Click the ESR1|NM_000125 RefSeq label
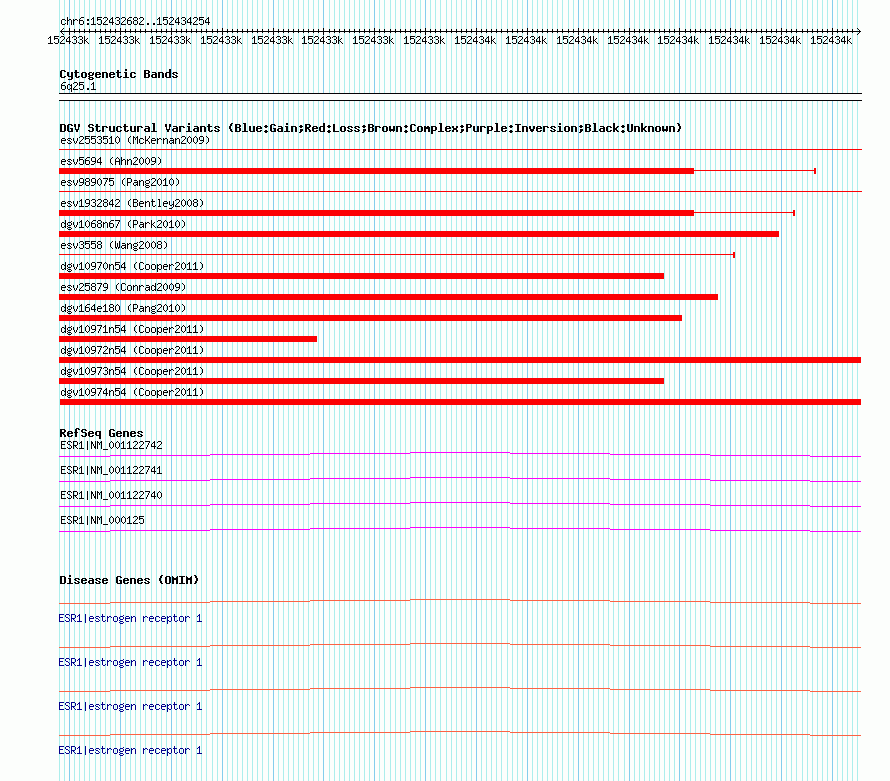 tap(102, 520)
